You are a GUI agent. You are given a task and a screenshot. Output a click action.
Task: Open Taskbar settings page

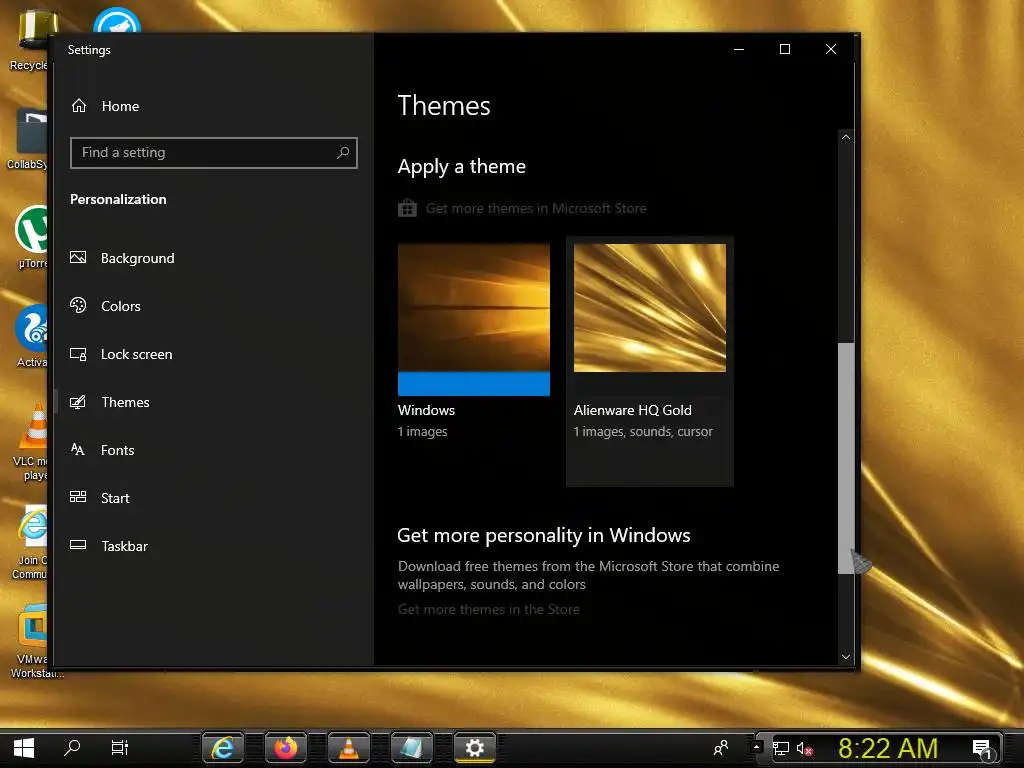(x=109, y=546)
